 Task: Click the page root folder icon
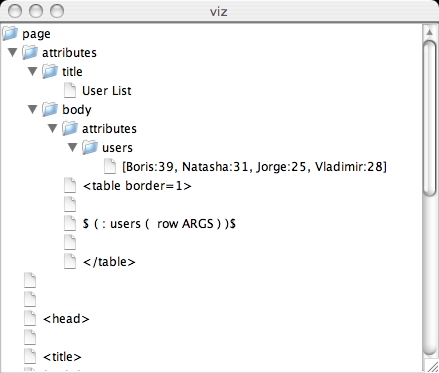pyautogui.click(x=10, y=33)
